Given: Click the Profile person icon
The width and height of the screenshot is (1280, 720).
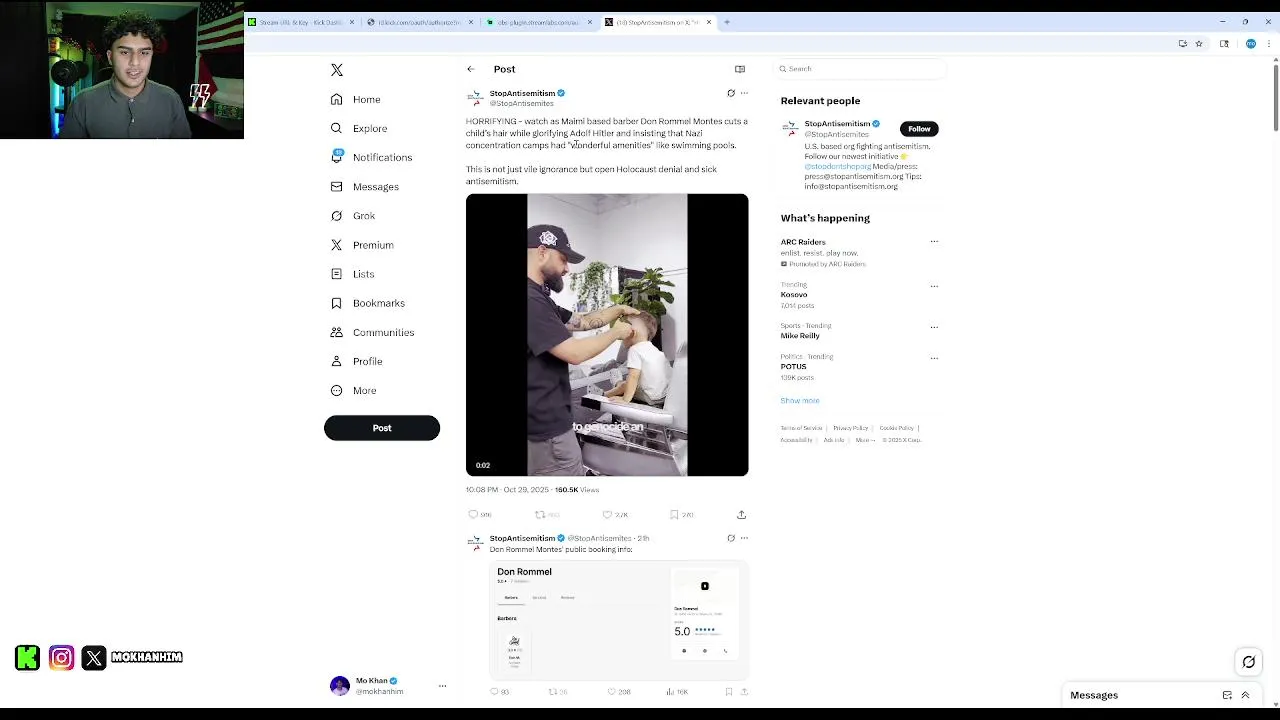Looking at the screenshot, I should (x=337, y=361).
